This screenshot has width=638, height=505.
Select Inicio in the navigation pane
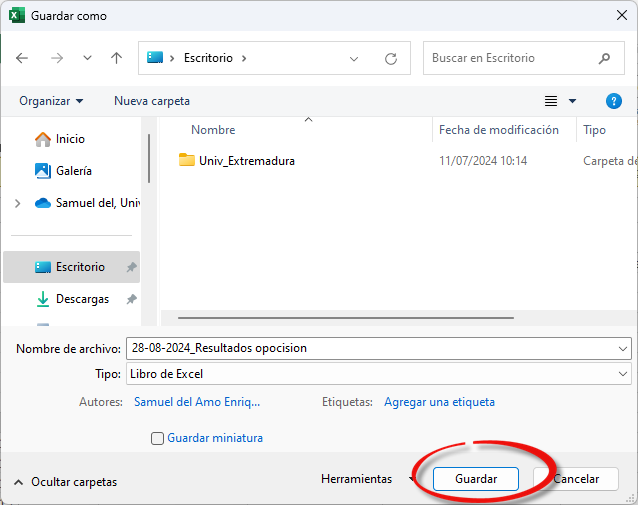[60, 139]
